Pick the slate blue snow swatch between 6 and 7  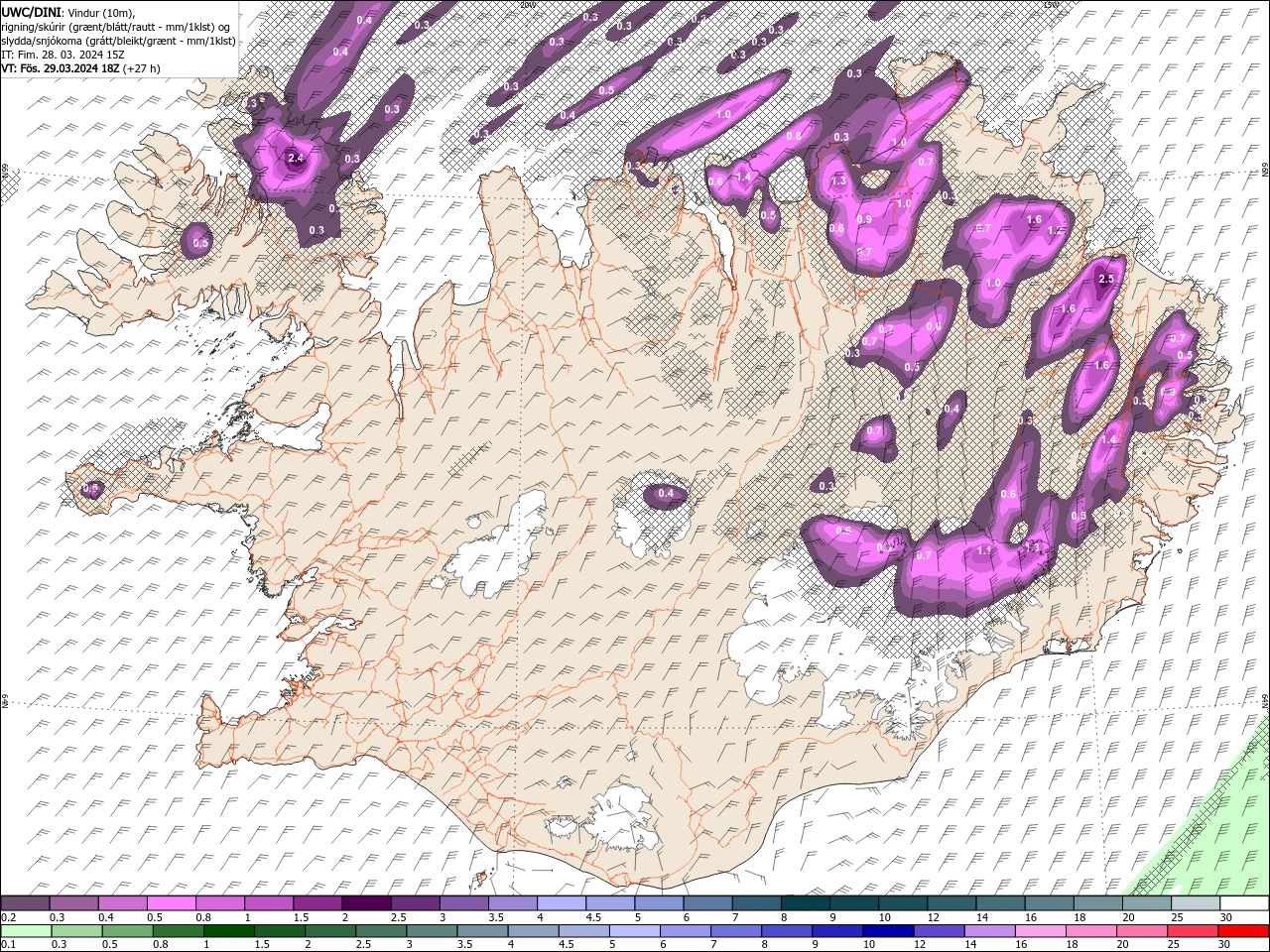click(x=707, y=903)
